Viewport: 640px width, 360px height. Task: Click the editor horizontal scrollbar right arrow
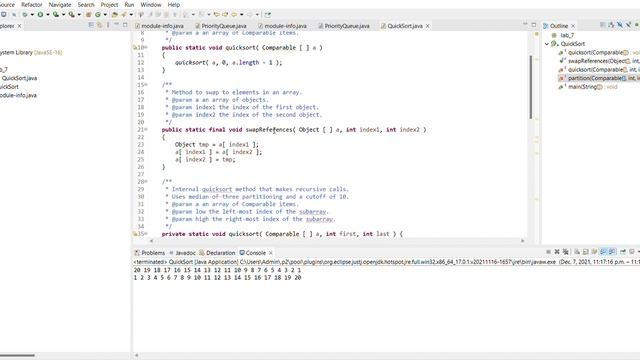522,241
